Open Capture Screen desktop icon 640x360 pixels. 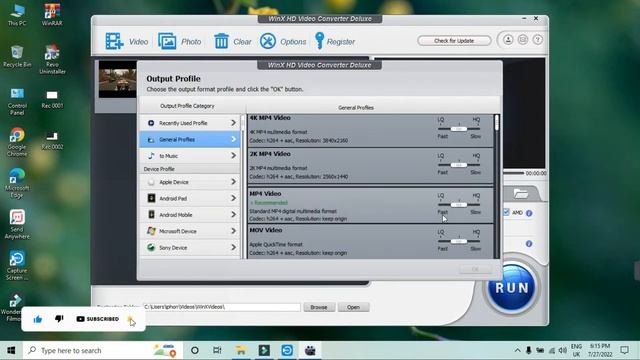[17, 265]
